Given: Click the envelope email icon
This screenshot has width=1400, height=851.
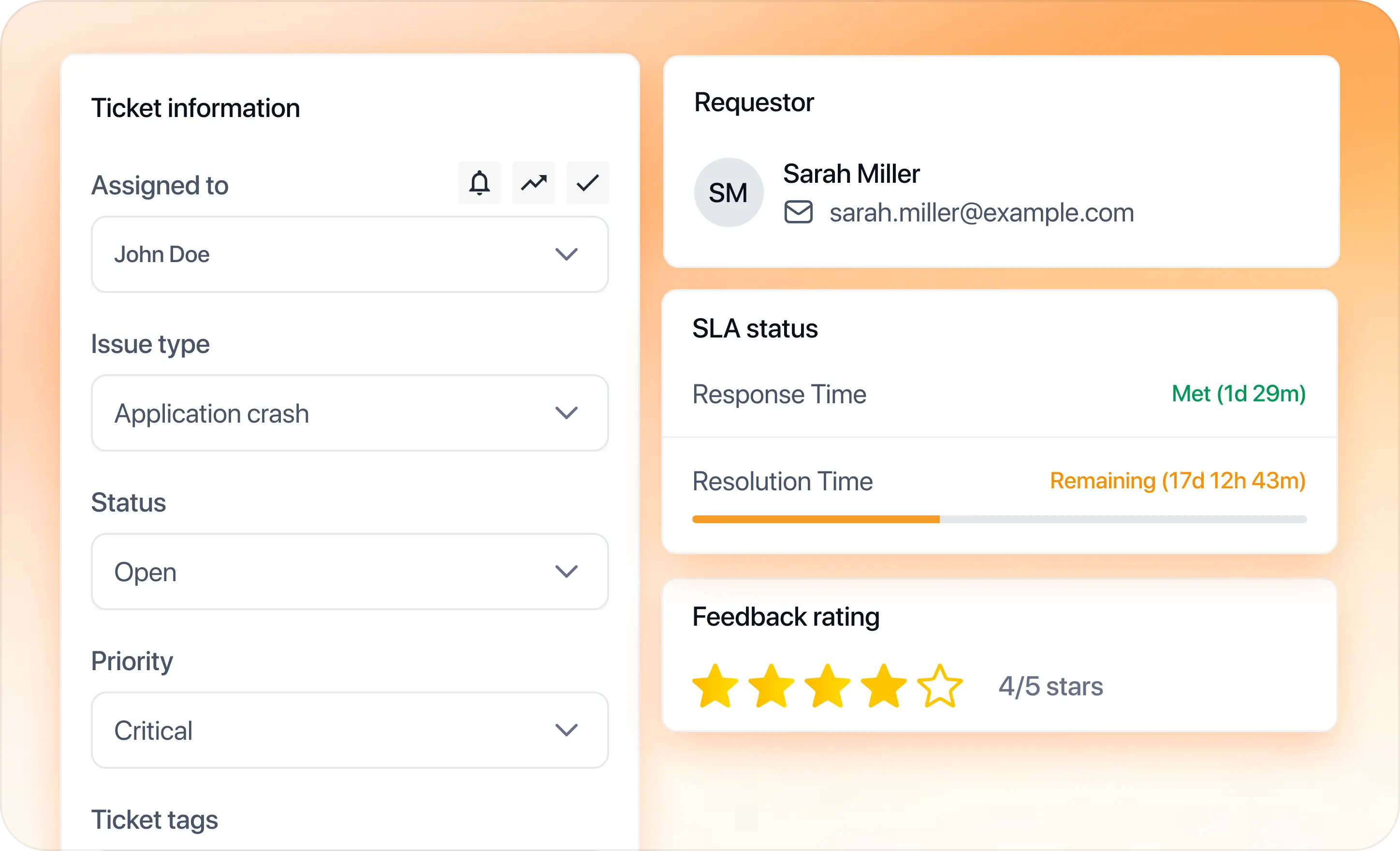Looking at the screenshot, I should (798, 212).
